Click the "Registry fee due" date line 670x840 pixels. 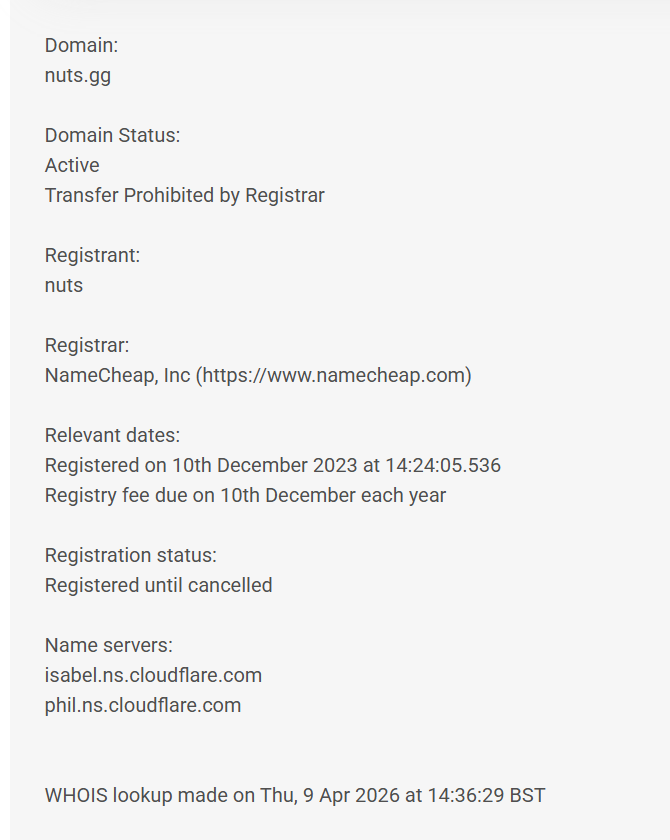pos(245,495)
